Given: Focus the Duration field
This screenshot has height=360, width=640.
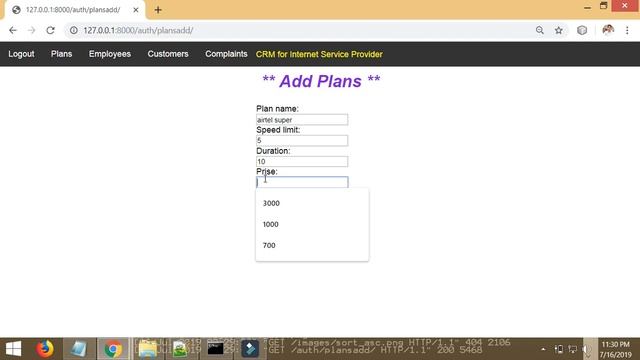Looking at the screenshot, I should 302,161.
